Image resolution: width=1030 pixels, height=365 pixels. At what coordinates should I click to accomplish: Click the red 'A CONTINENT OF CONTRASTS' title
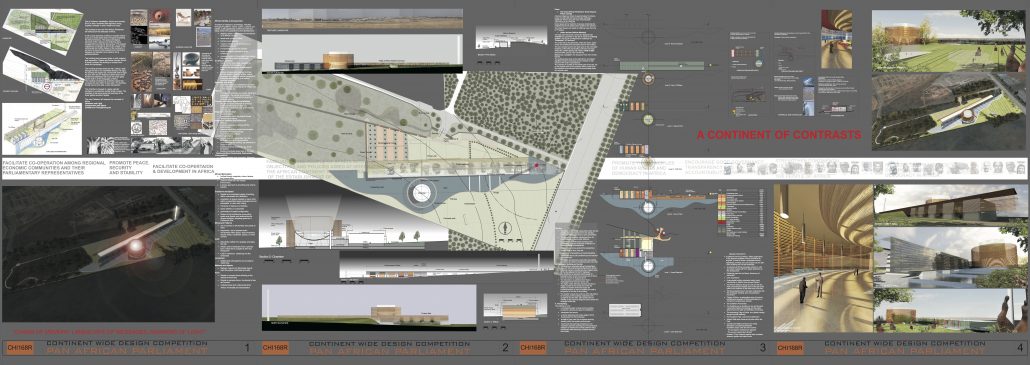pos(778,135)
